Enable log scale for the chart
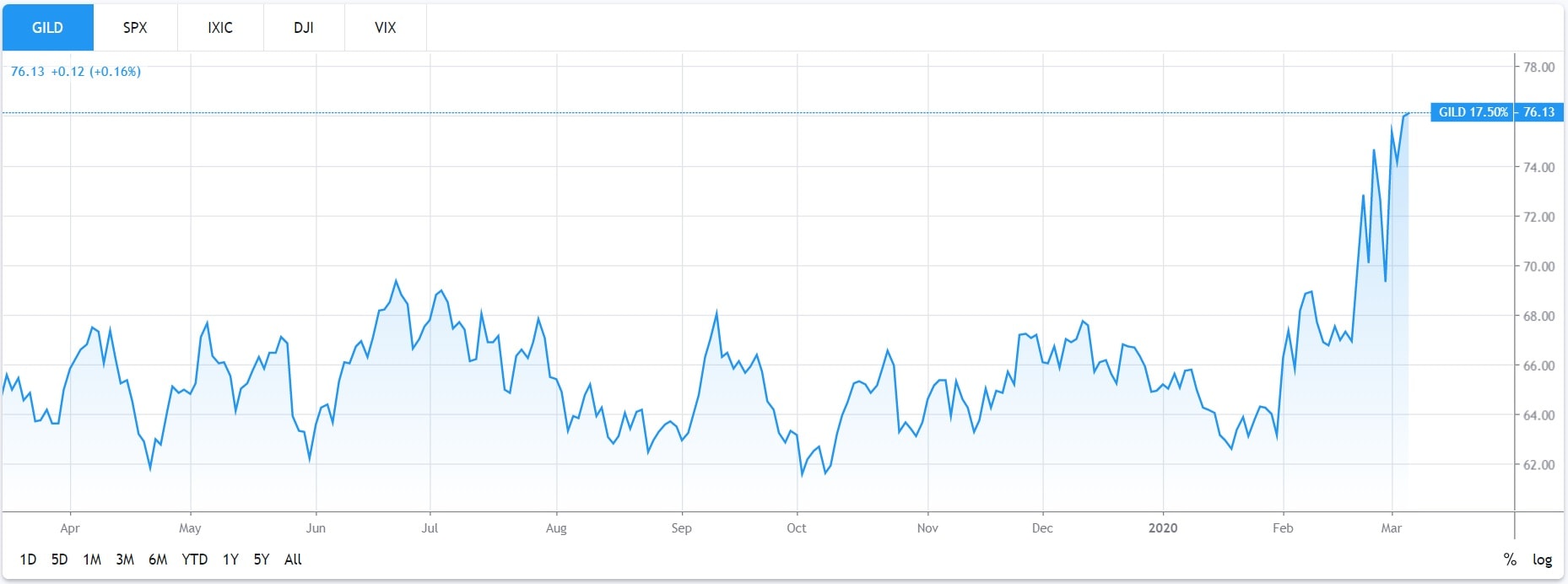 [x=1542, y=560]
